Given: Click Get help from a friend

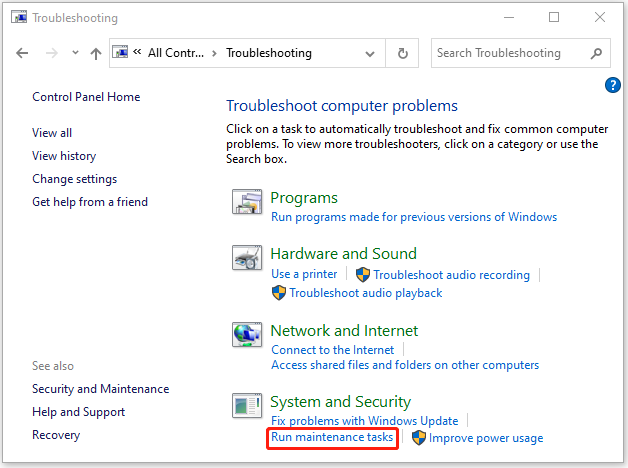Looking at the screenshot, I should [90, 202].
